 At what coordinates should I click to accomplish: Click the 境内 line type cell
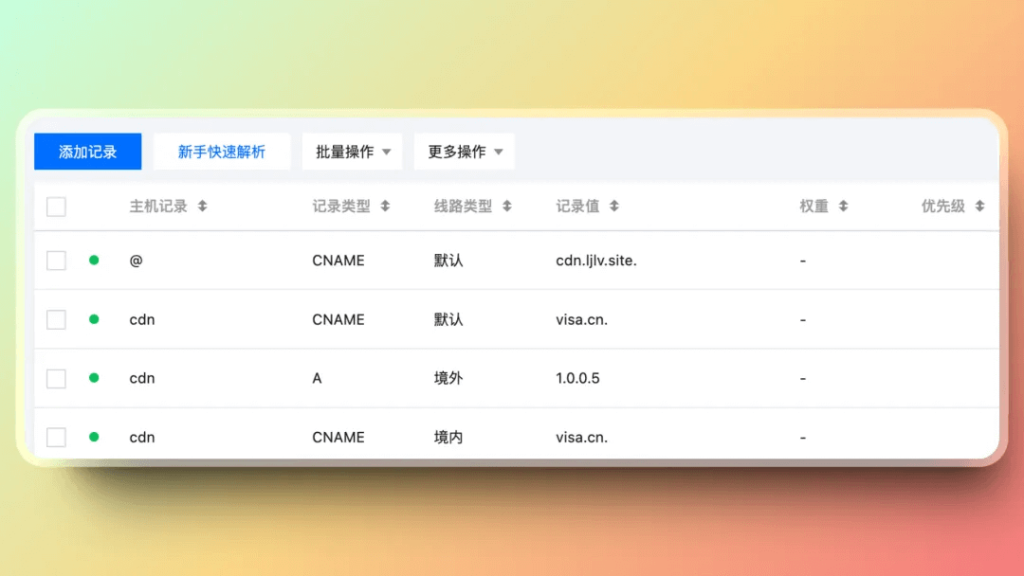(x=449, y=437)
